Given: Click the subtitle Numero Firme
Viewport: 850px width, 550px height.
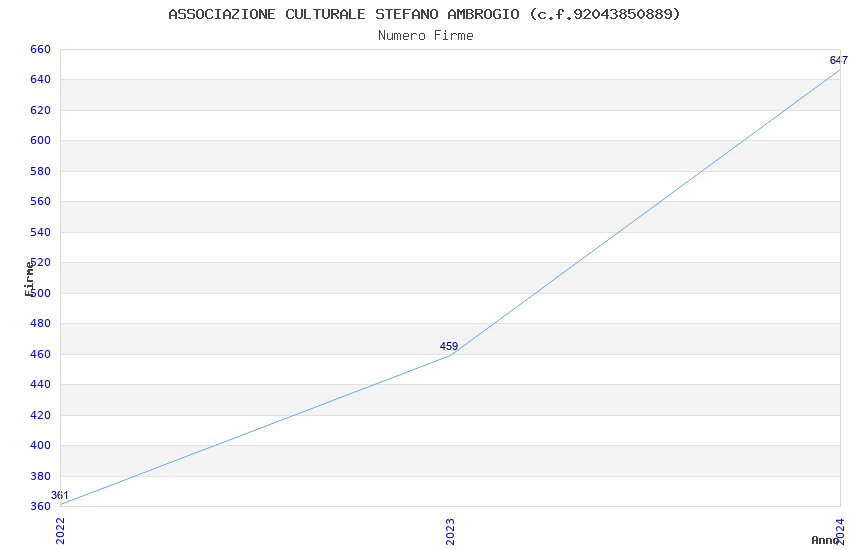Looking at the screenshot, I should pos(426,35).
